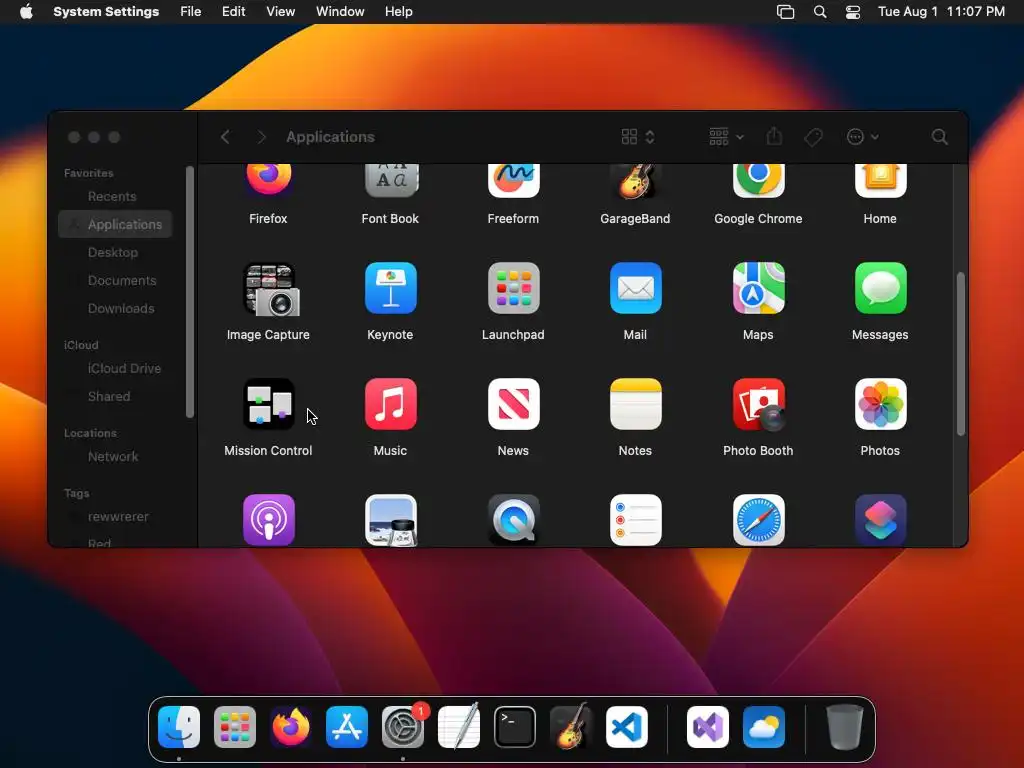
Task: Open the Action ellipsis dropdown menu
Action: (862, 136)
